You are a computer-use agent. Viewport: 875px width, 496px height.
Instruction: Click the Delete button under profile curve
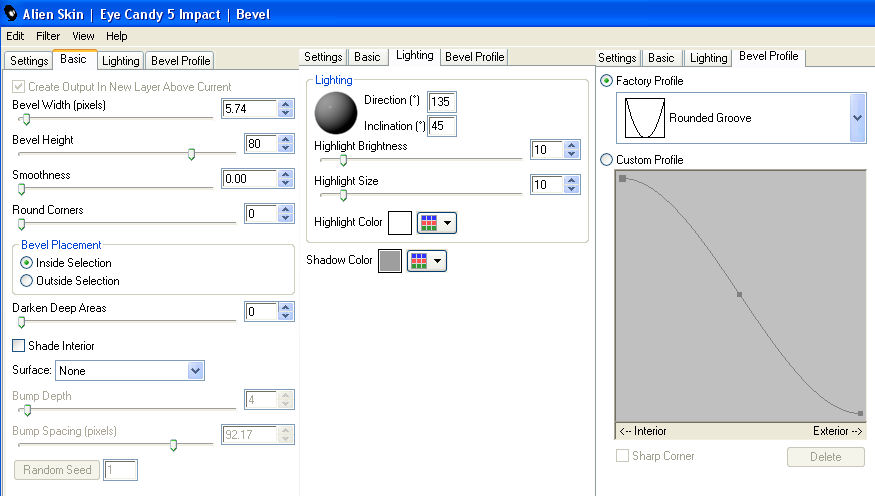[825, 456]
